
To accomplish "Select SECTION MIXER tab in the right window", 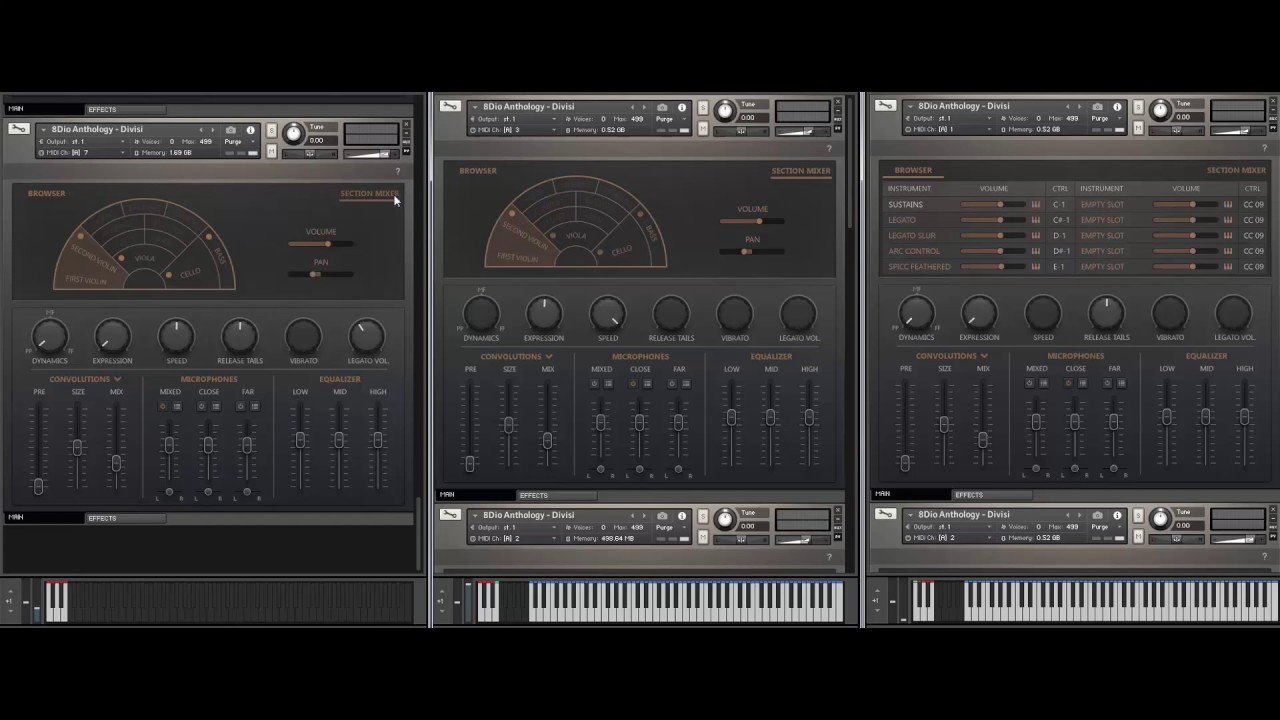I will point(1236,170).
